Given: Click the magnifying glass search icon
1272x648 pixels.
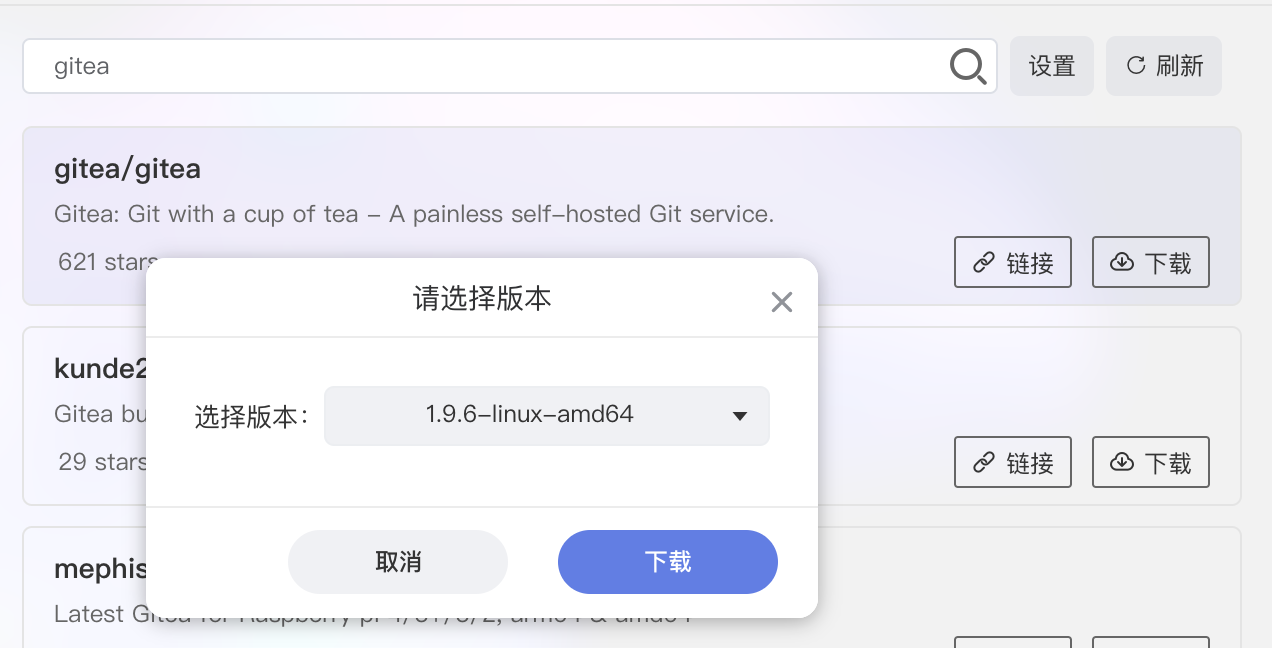Looking at the screenshot, I should coord(966,66).
